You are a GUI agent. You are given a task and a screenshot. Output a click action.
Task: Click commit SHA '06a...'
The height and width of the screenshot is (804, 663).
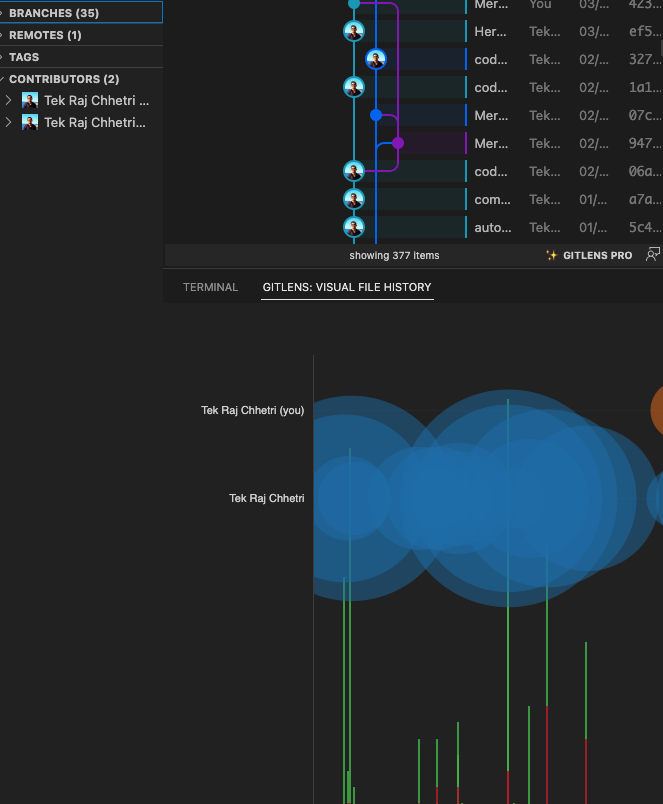tap(645, 171)
